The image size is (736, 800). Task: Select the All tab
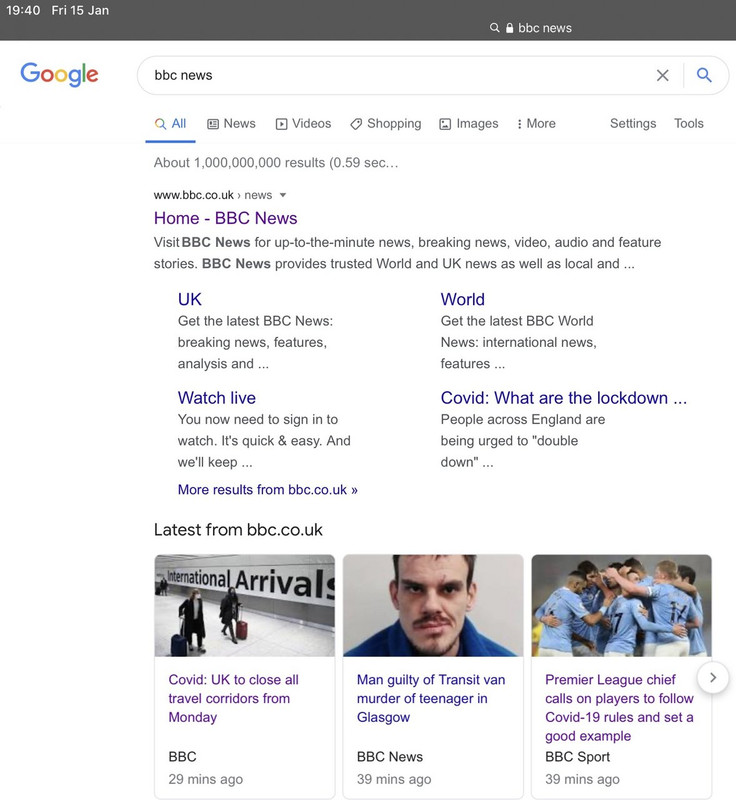click(x=170, y=123)
